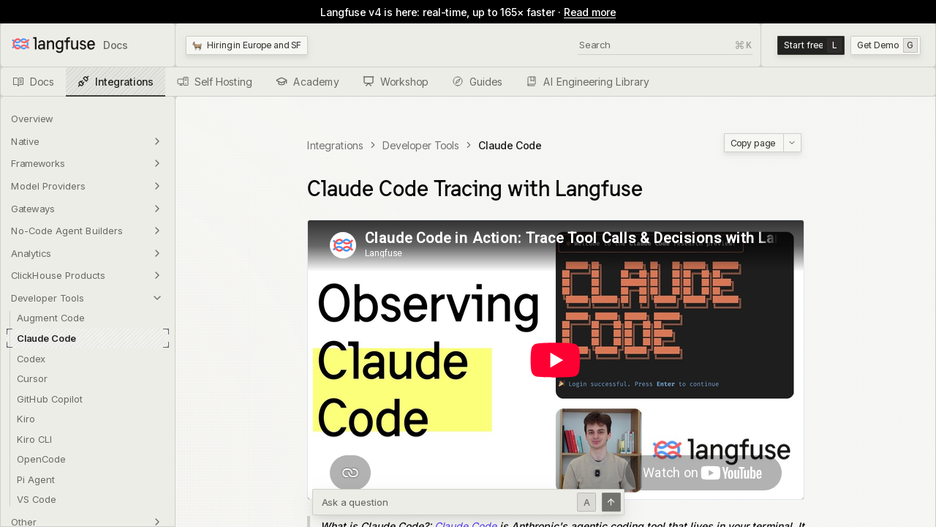Click Developer Tools breadcrumb link
936x527 pixels.
[420, 146]
